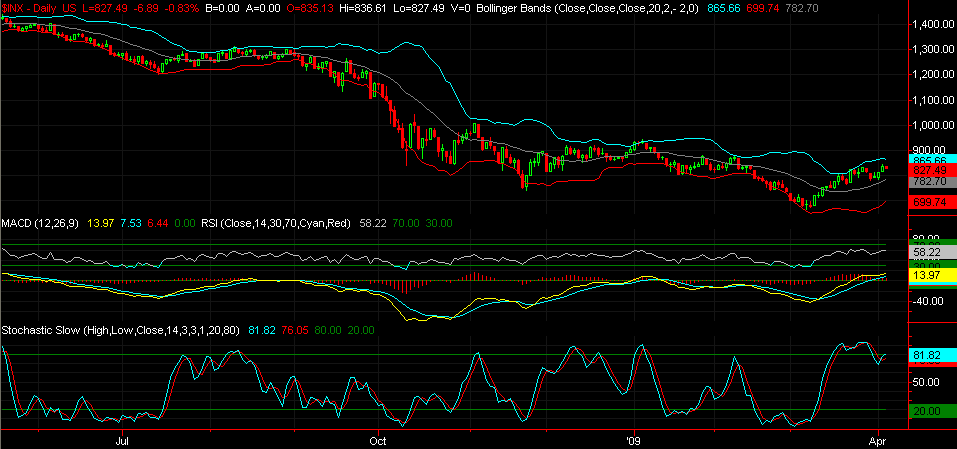The height and width of the screenshot is (449, 957).
Task: Click the 1,200.00 price axis label
Action: point(931,74)
